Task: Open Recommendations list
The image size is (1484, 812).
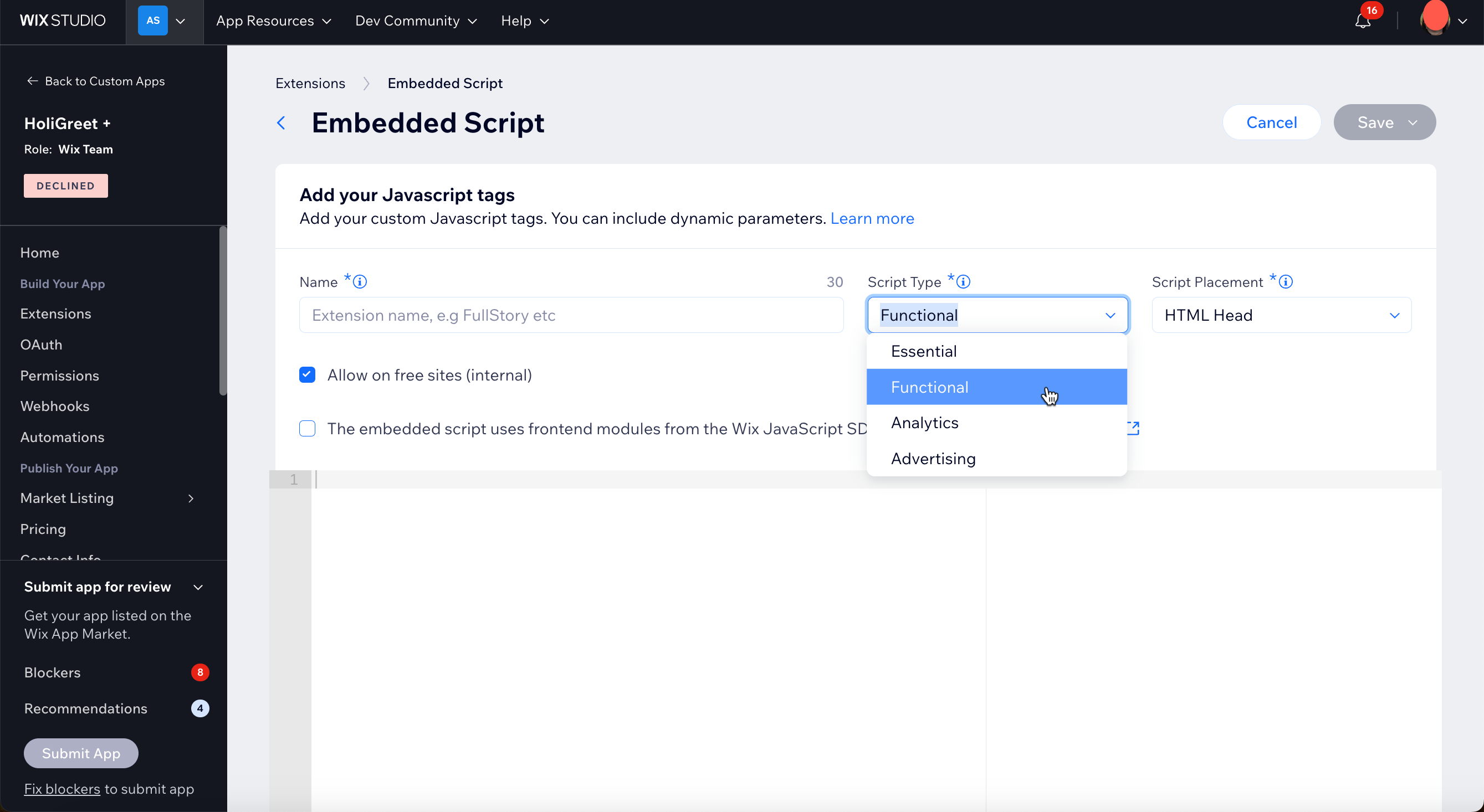Action: coord(86,708)
